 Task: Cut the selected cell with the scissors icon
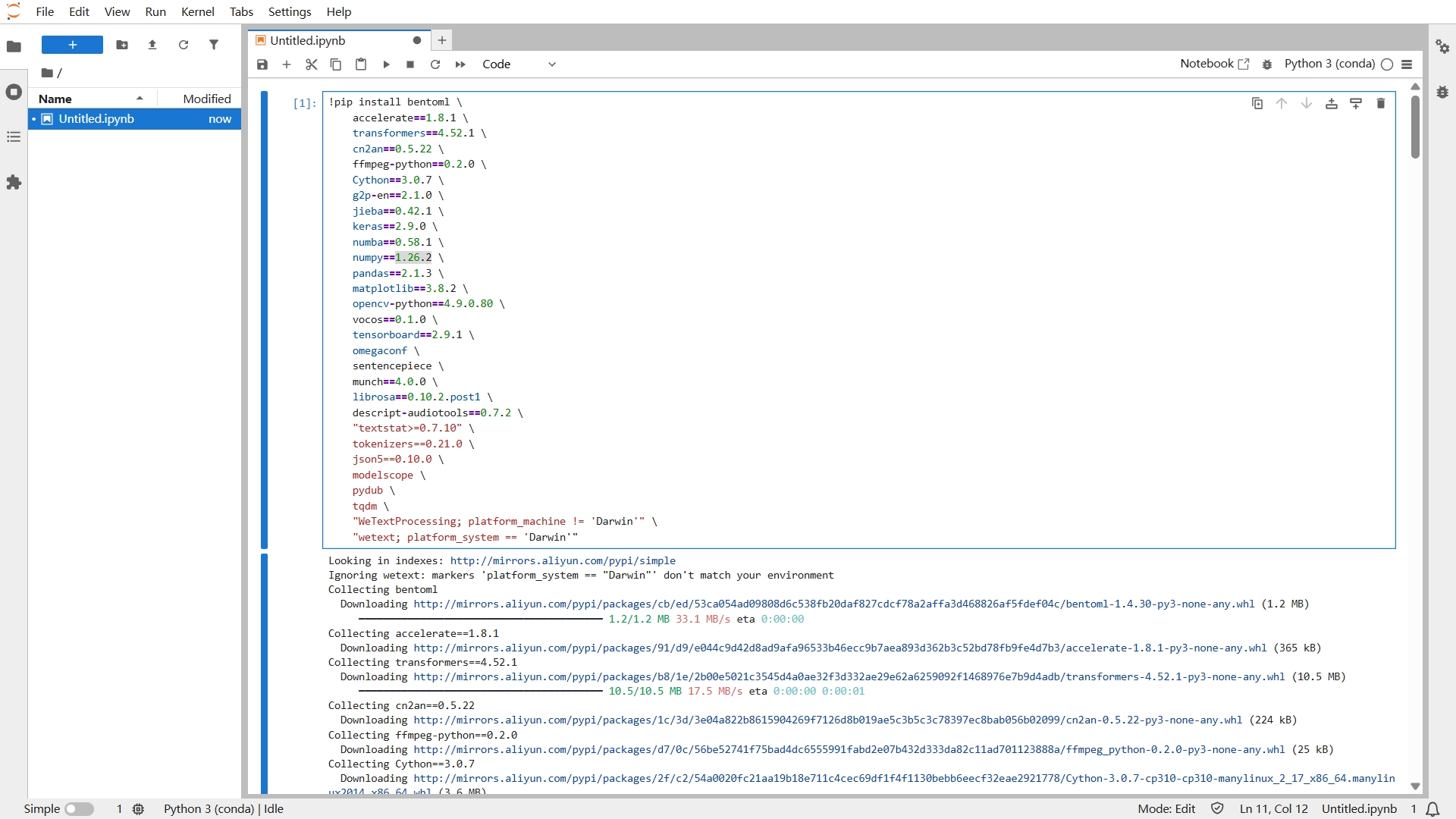[311, 64]
